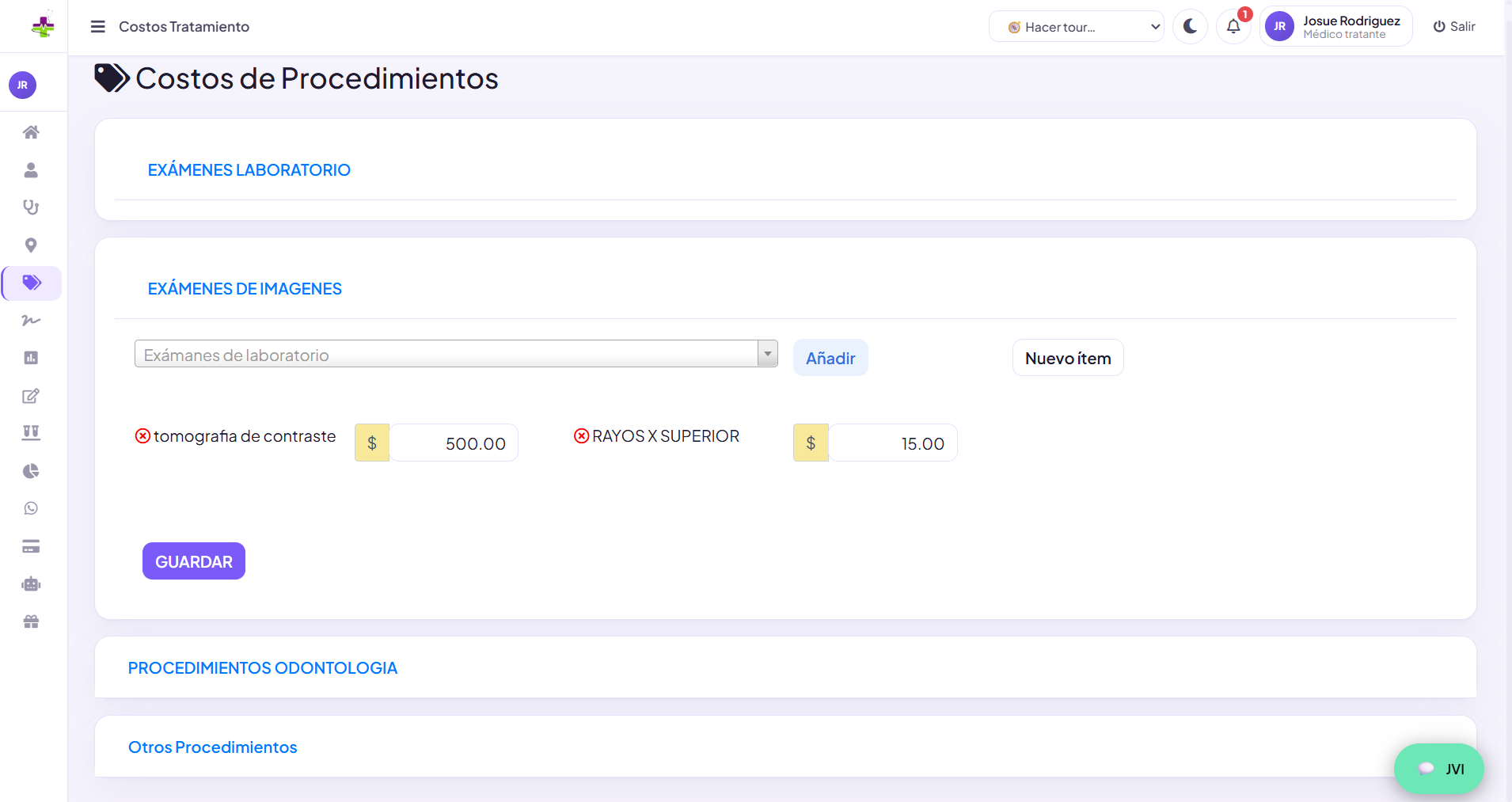The height and width of the screenshot is (802, 1512).
Task: Open the Josue Rodriguez profile menu
Action: click(x=1336, y=27)
